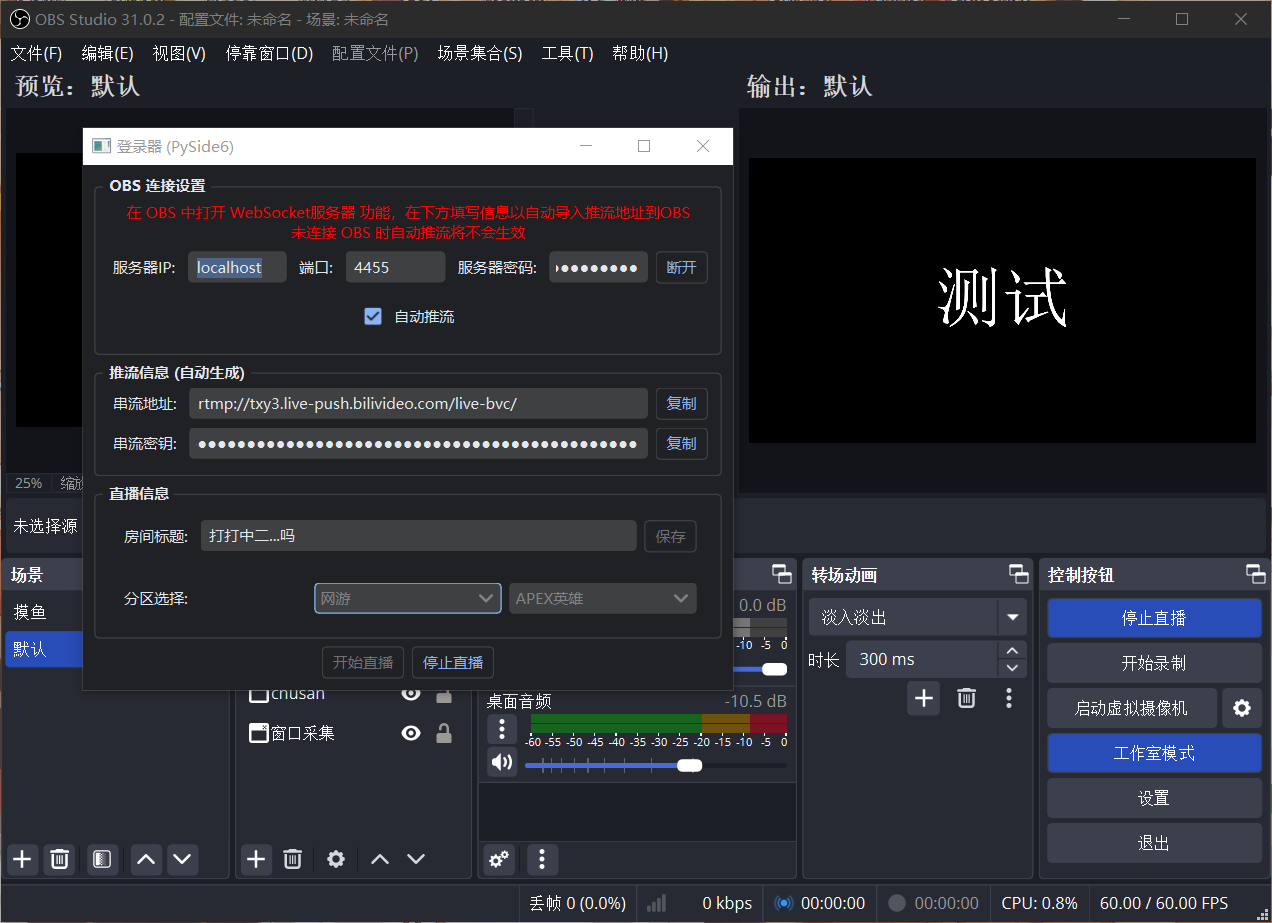
Task: Uncheck the 自动推流 checkbox
Action: 373,317
